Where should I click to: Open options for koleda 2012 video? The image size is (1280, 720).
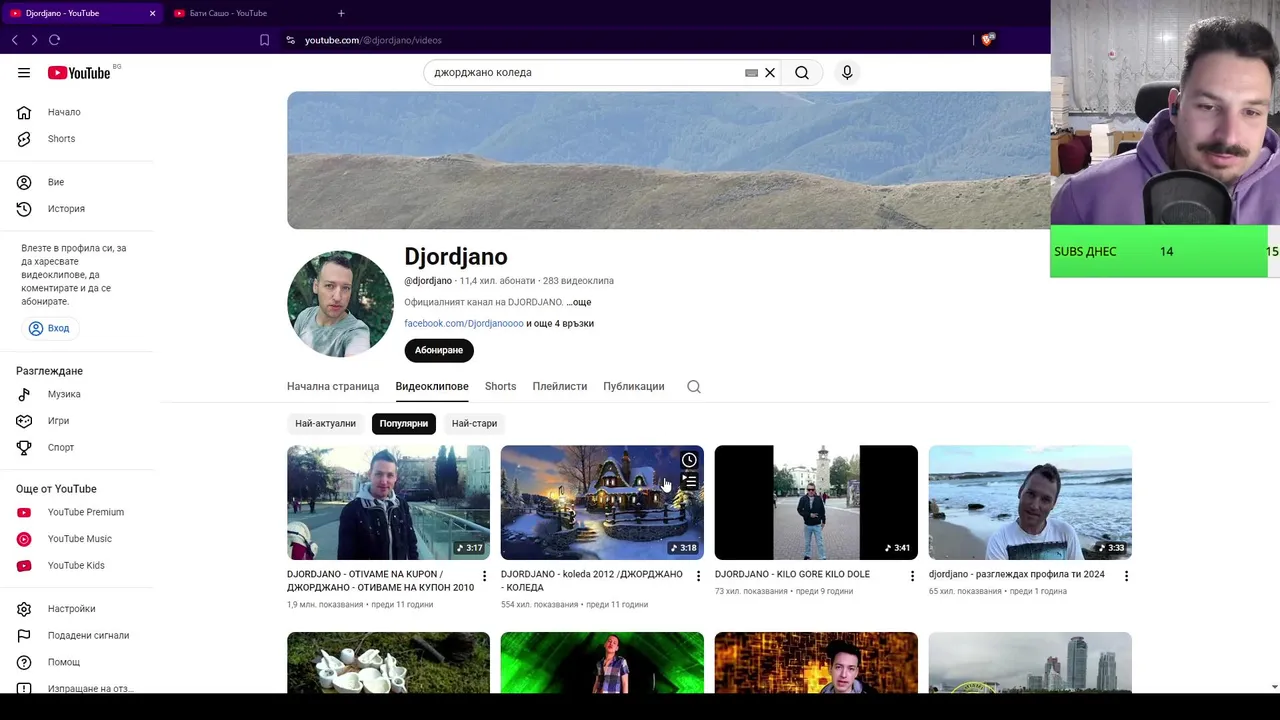(x=698, y=576)
